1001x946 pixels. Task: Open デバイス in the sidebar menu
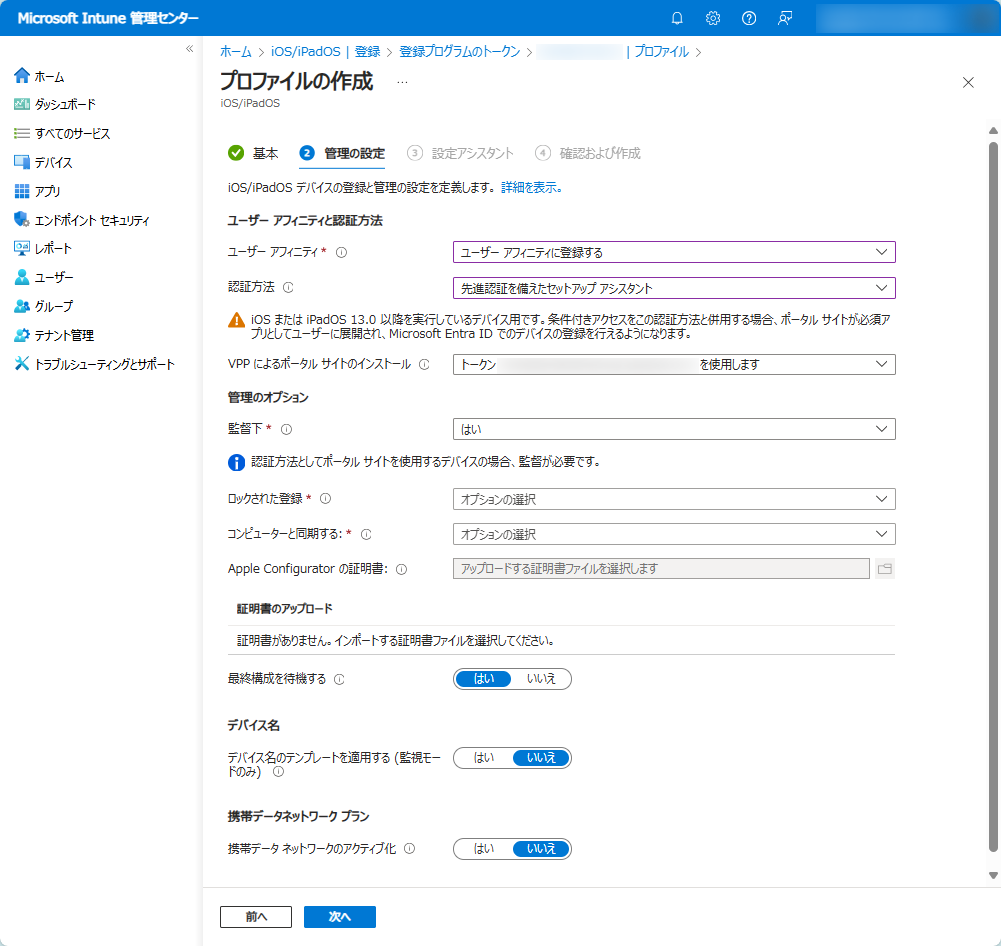tap(54, 162)
